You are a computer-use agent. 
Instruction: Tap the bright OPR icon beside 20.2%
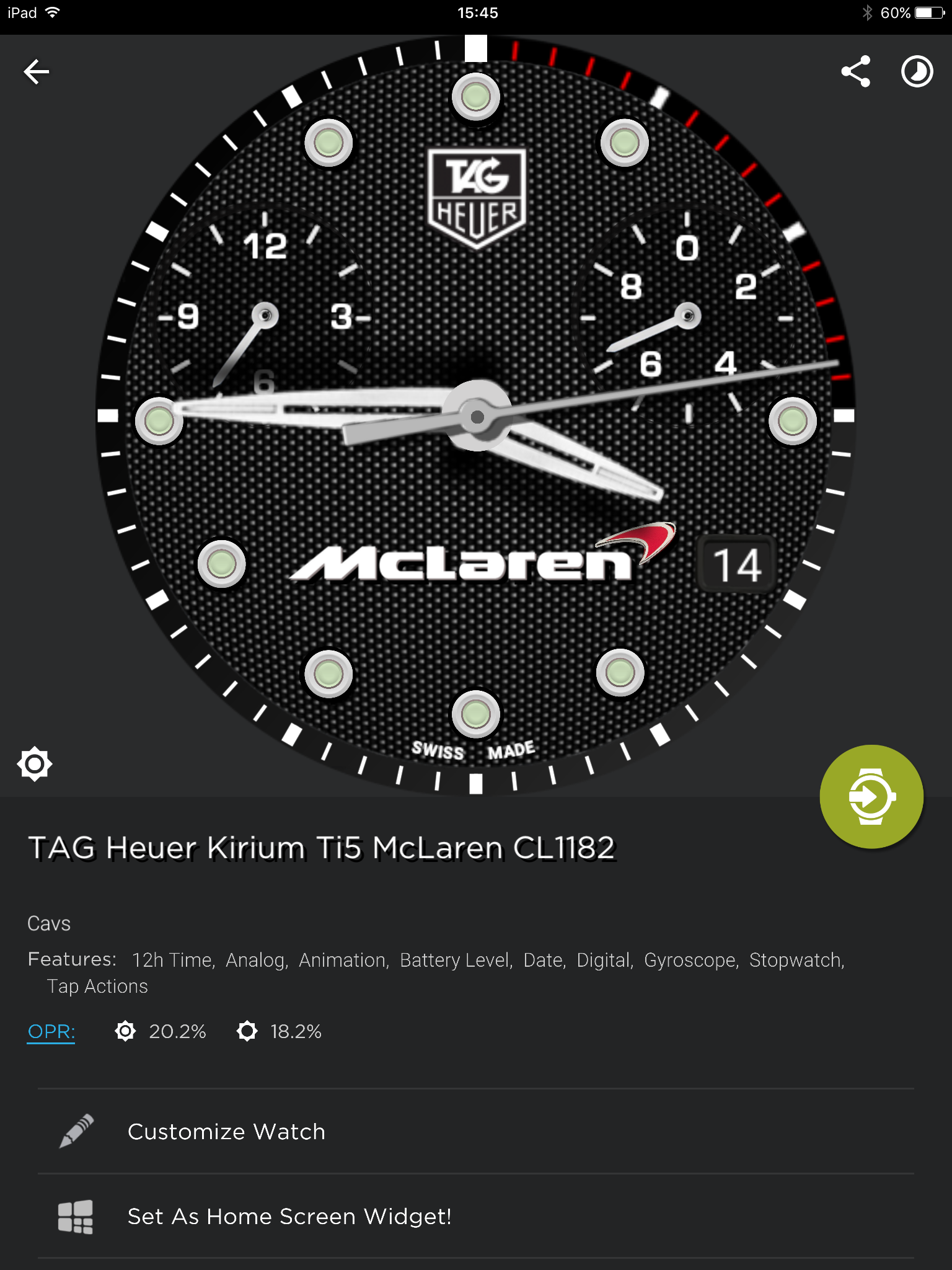(x=125, y=1031)
